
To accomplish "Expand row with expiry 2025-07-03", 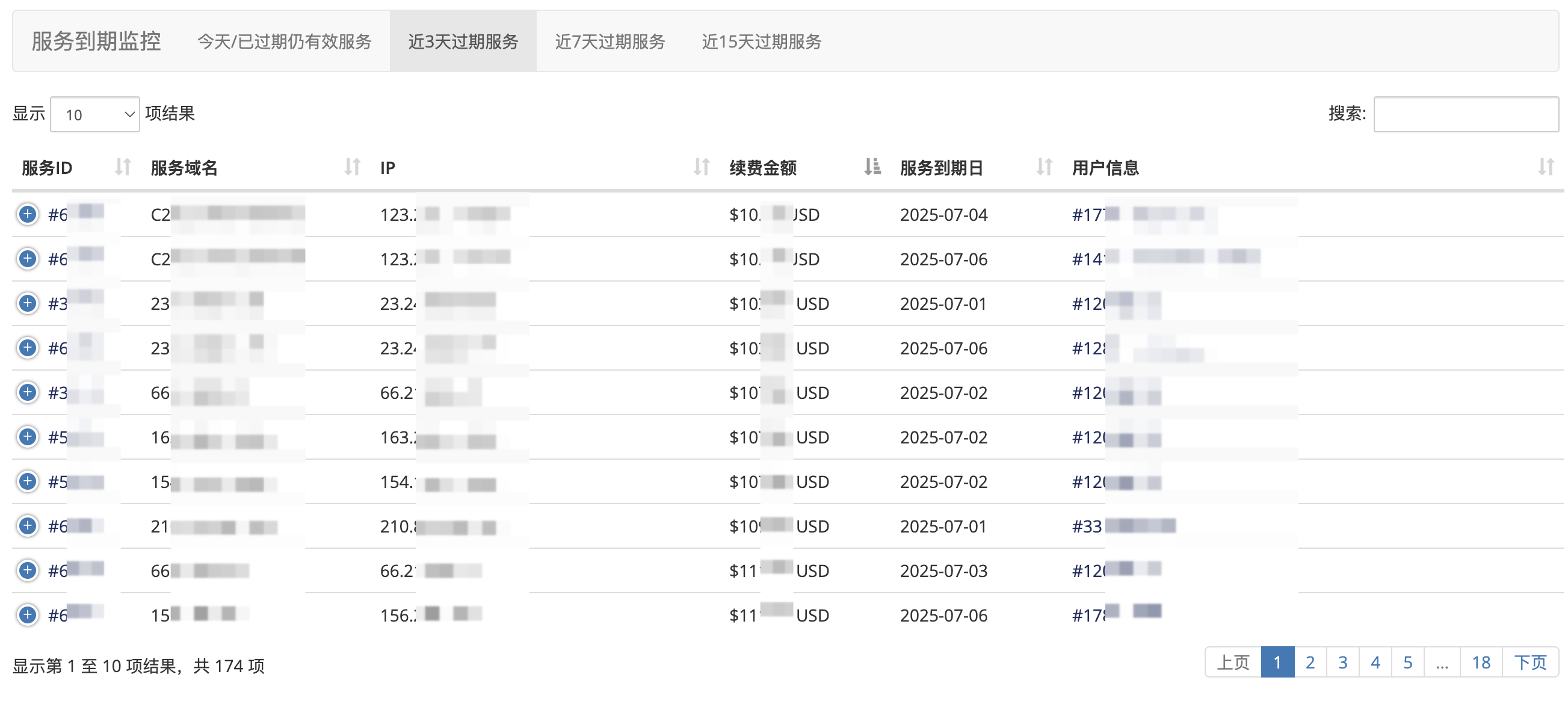I will click(x=28, y=570).
